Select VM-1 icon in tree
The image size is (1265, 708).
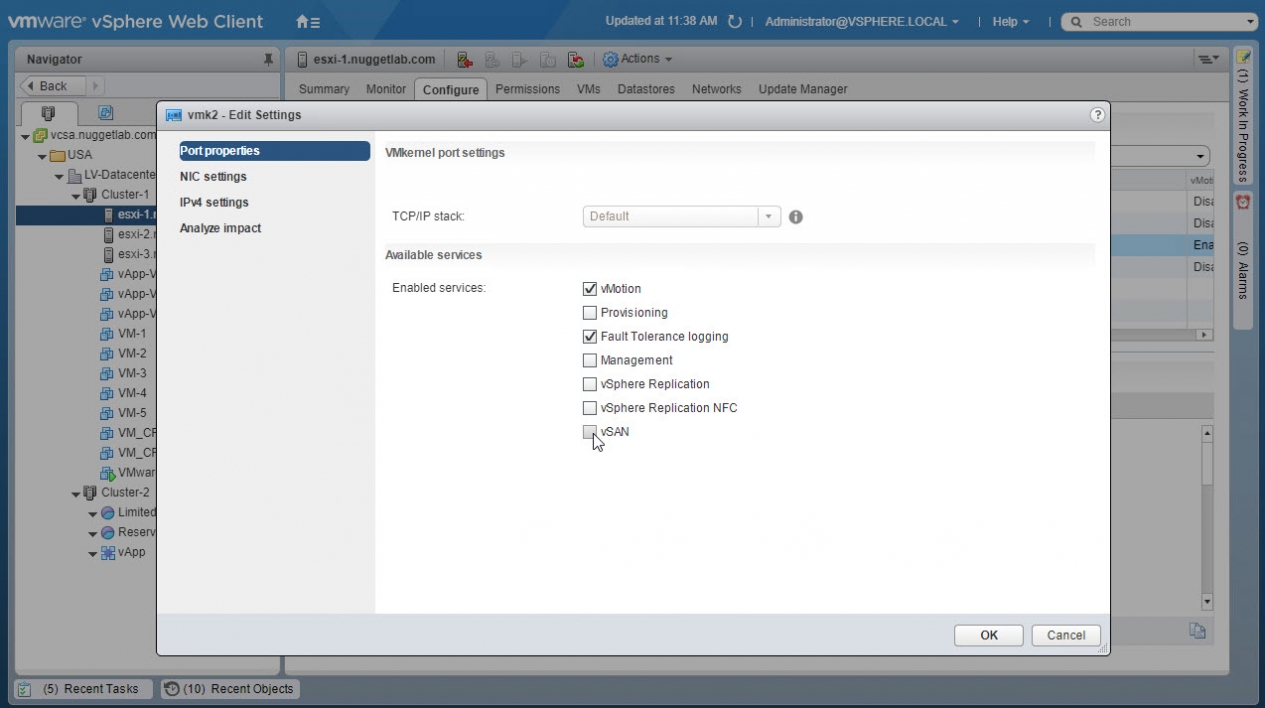click(x=107, y=333)
